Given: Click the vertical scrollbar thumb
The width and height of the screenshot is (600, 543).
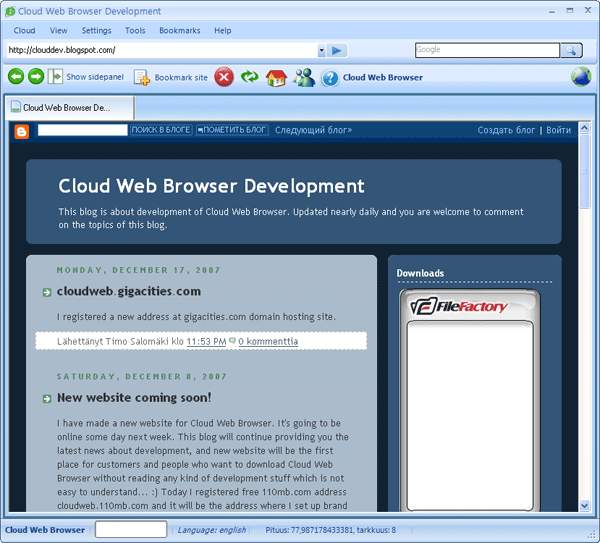Looking at the screenshot, I should tap(584, 171).
